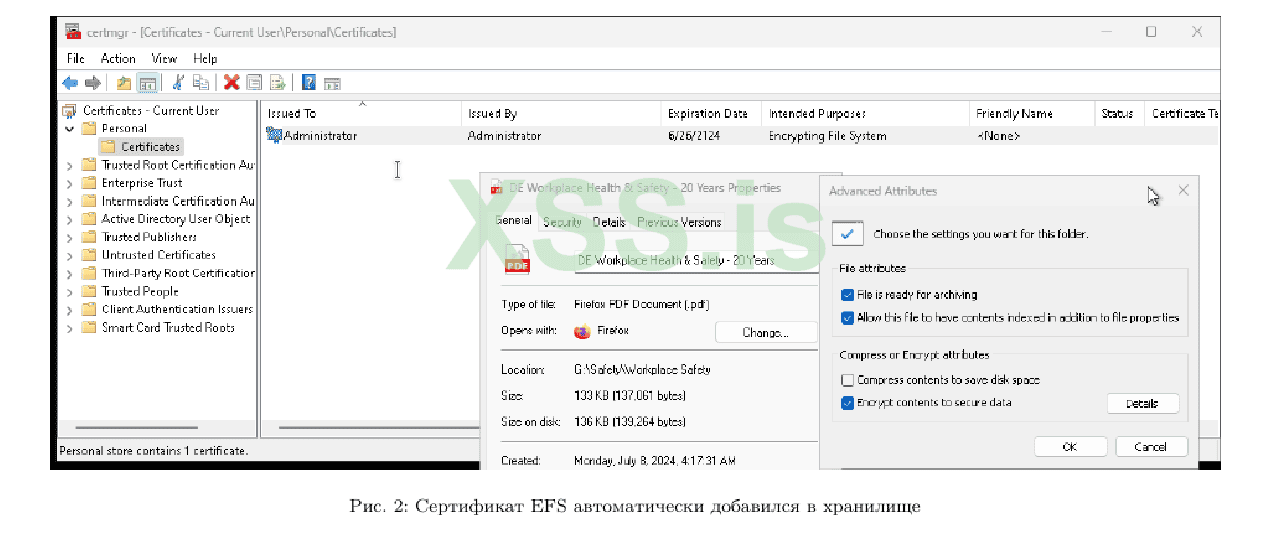This screenshot has height=538, width=1272.
Task: Click the Change... button
Action: (766, 333)
